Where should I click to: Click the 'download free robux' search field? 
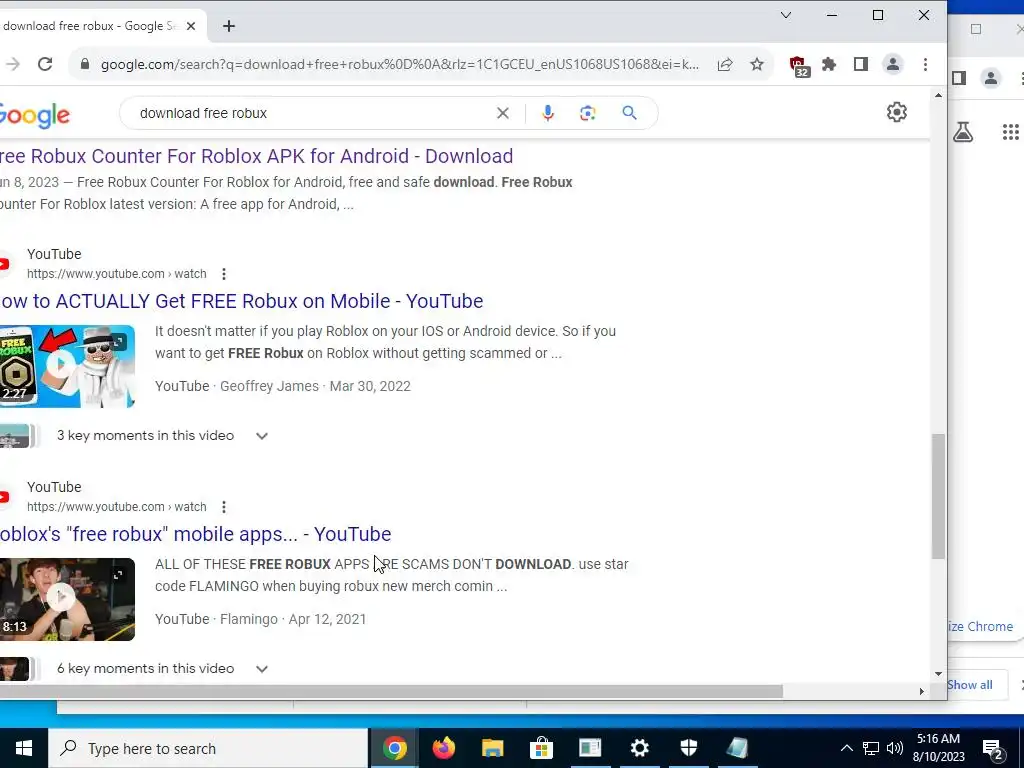point(313,113)
